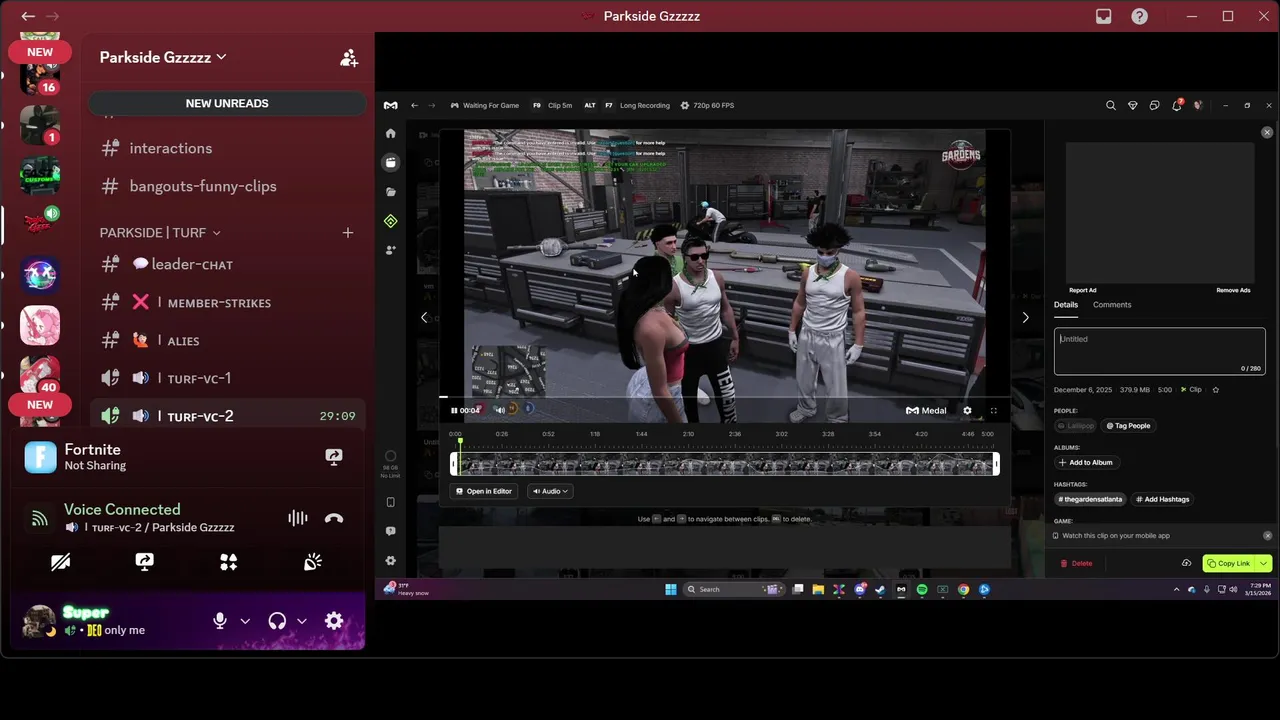
Task: Switch to the Details tab
Action: [1066, 304]
